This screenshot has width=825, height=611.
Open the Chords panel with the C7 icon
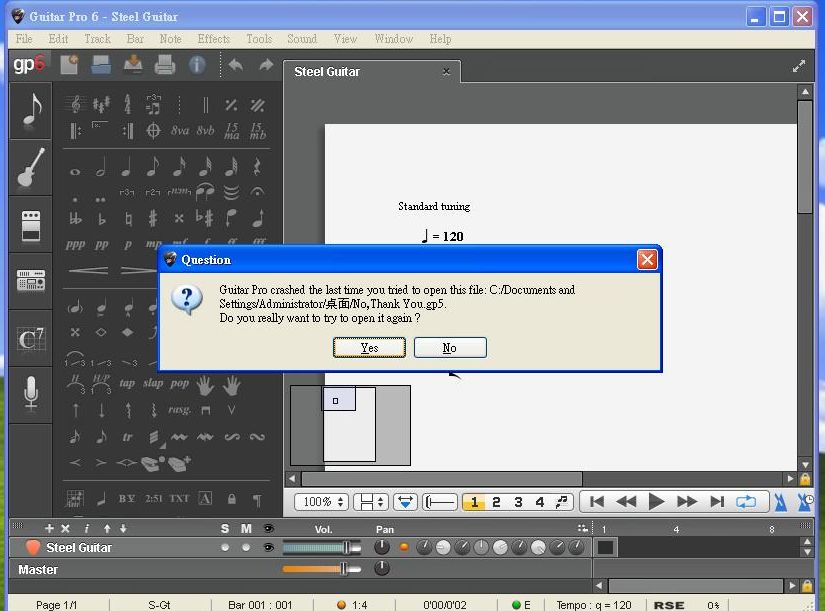point(31,338)
